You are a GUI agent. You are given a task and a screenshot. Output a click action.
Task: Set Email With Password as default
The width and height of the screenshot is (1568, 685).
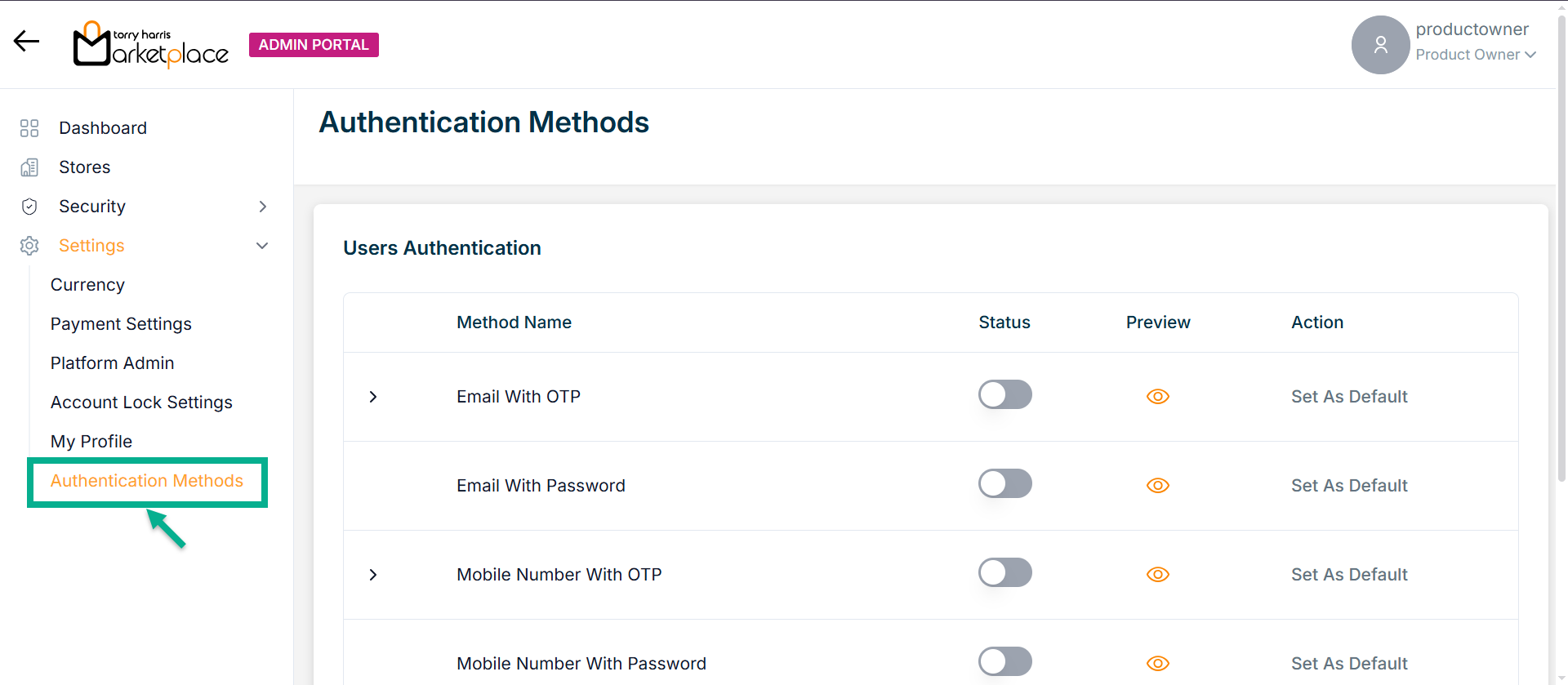tap(1349, 486)
